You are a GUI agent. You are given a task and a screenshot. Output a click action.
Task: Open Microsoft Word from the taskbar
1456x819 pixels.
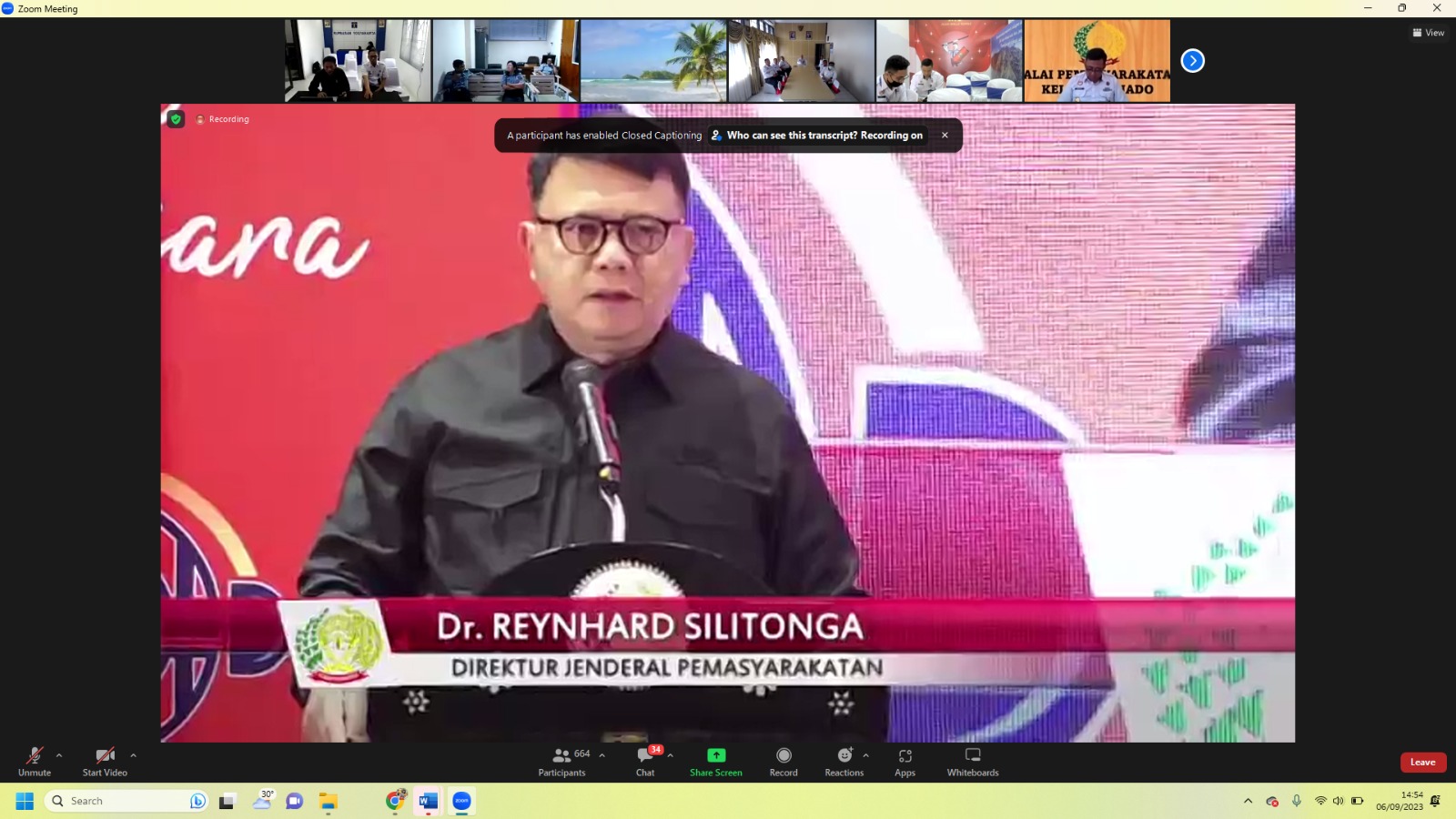pos(428,801)
